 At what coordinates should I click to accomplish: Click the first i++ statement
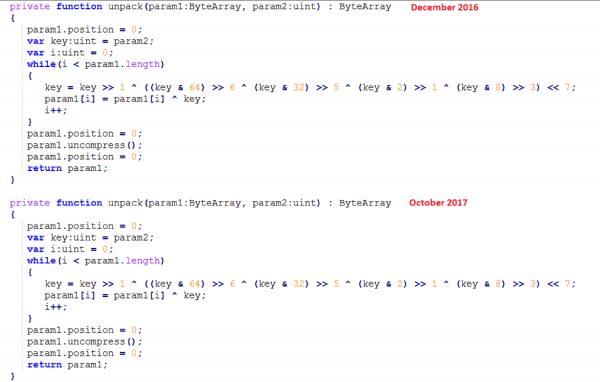[x=55, y=111]
